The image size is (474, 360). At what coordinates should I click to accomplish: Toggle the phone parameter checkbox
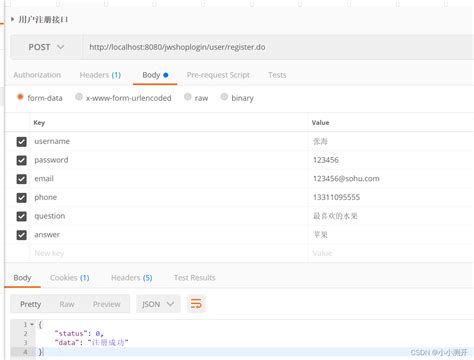click(x=22, y=198)
